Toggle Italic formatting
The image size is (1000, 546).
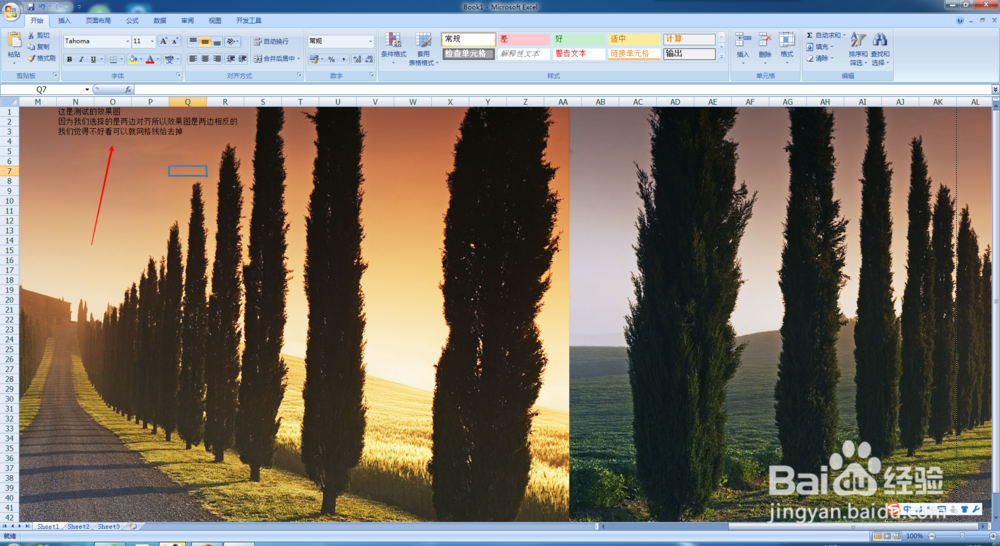click(81, 59)
